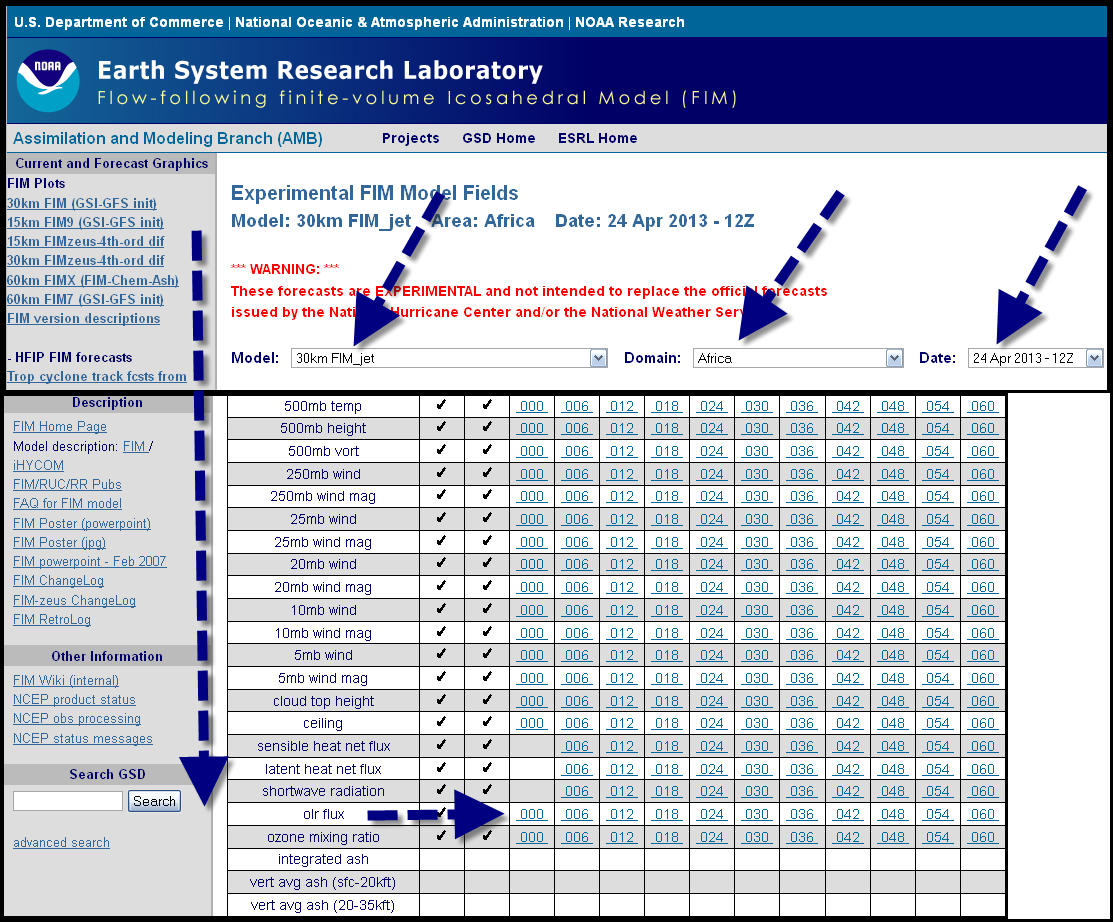
Task: Open the 024 forecast for cloud top height
Action: click(x=711, y=701)
